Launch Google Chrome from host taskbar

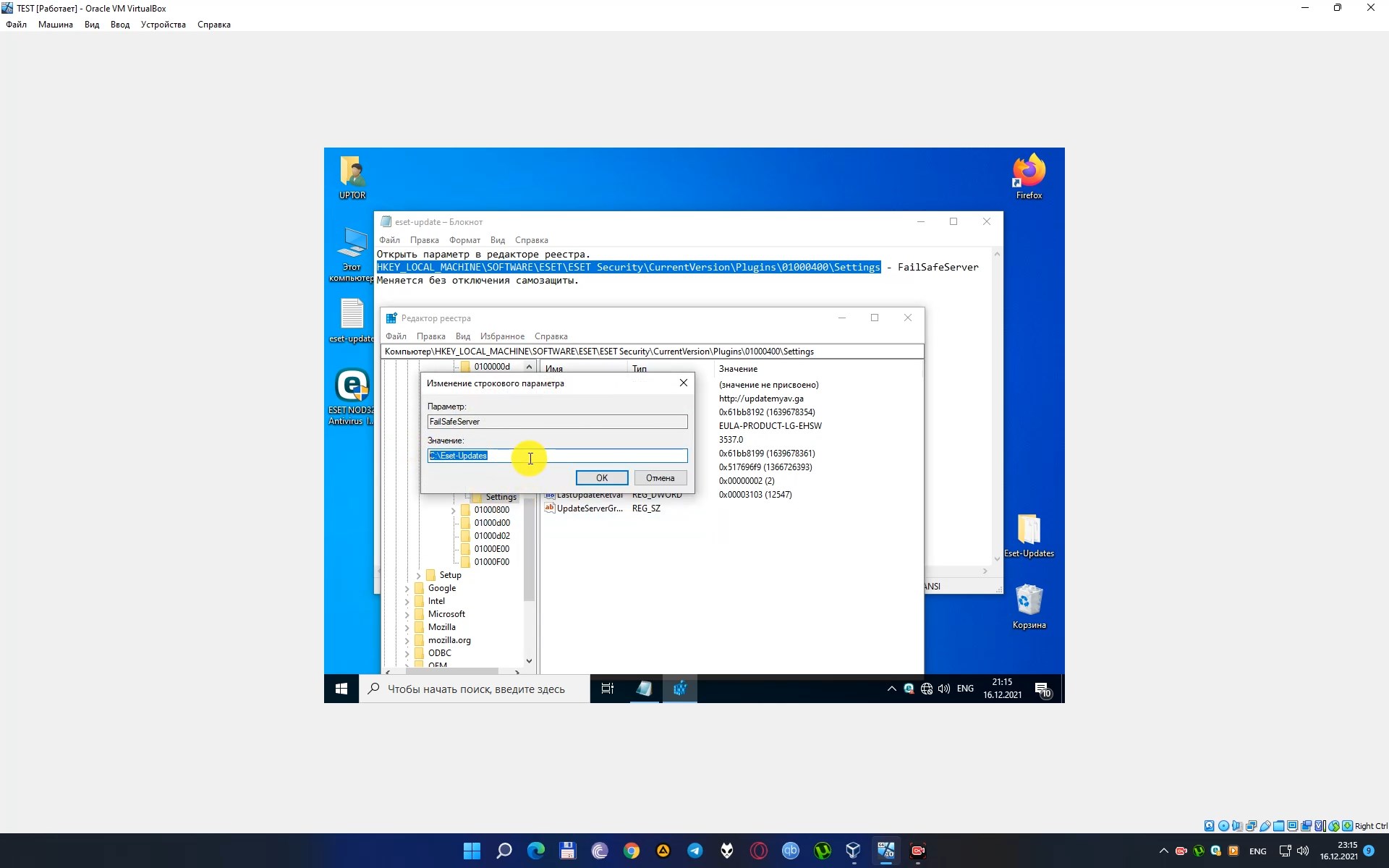pyautogui.click(x=632, y=851)
